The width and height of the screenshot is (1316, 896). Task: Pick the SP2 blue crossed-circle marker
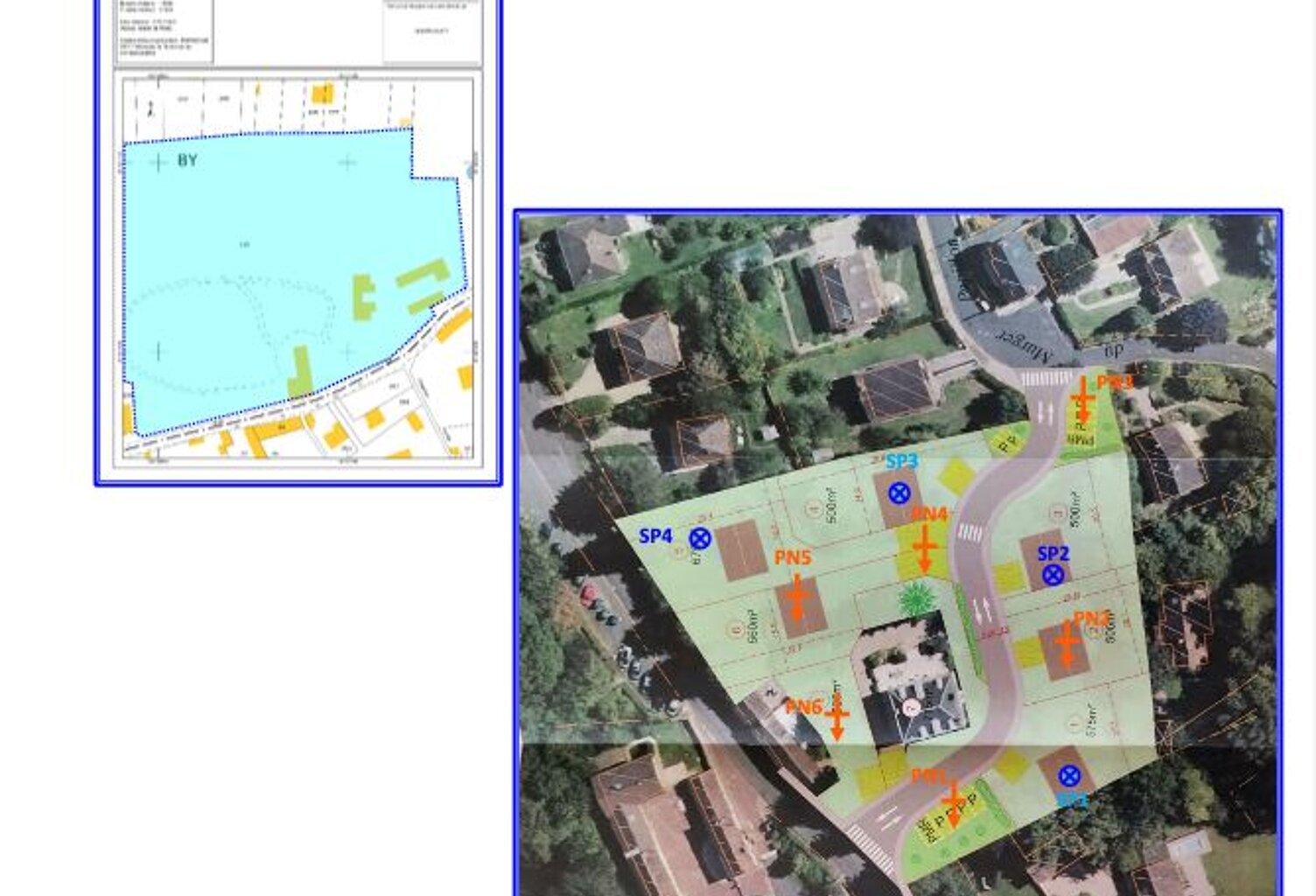click(x=1053, y=575)
